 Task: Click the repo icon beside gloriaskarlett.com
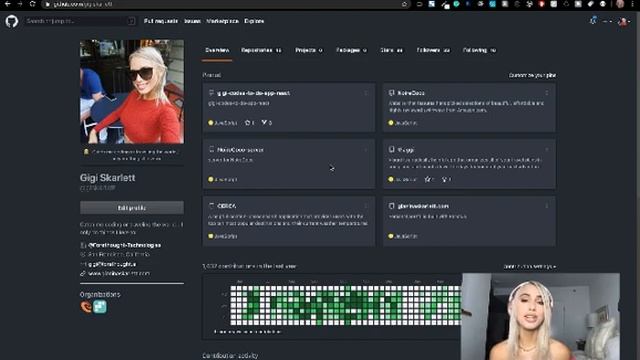coord(391,206)
